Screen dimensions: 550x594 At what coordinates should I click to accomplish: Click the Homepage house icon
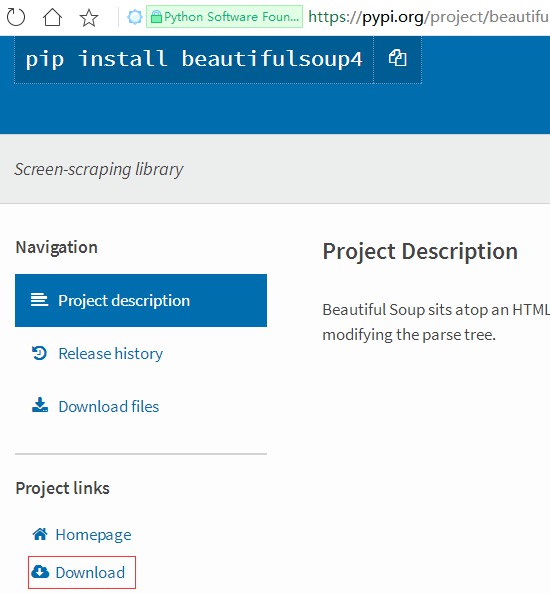coord(40,534)
